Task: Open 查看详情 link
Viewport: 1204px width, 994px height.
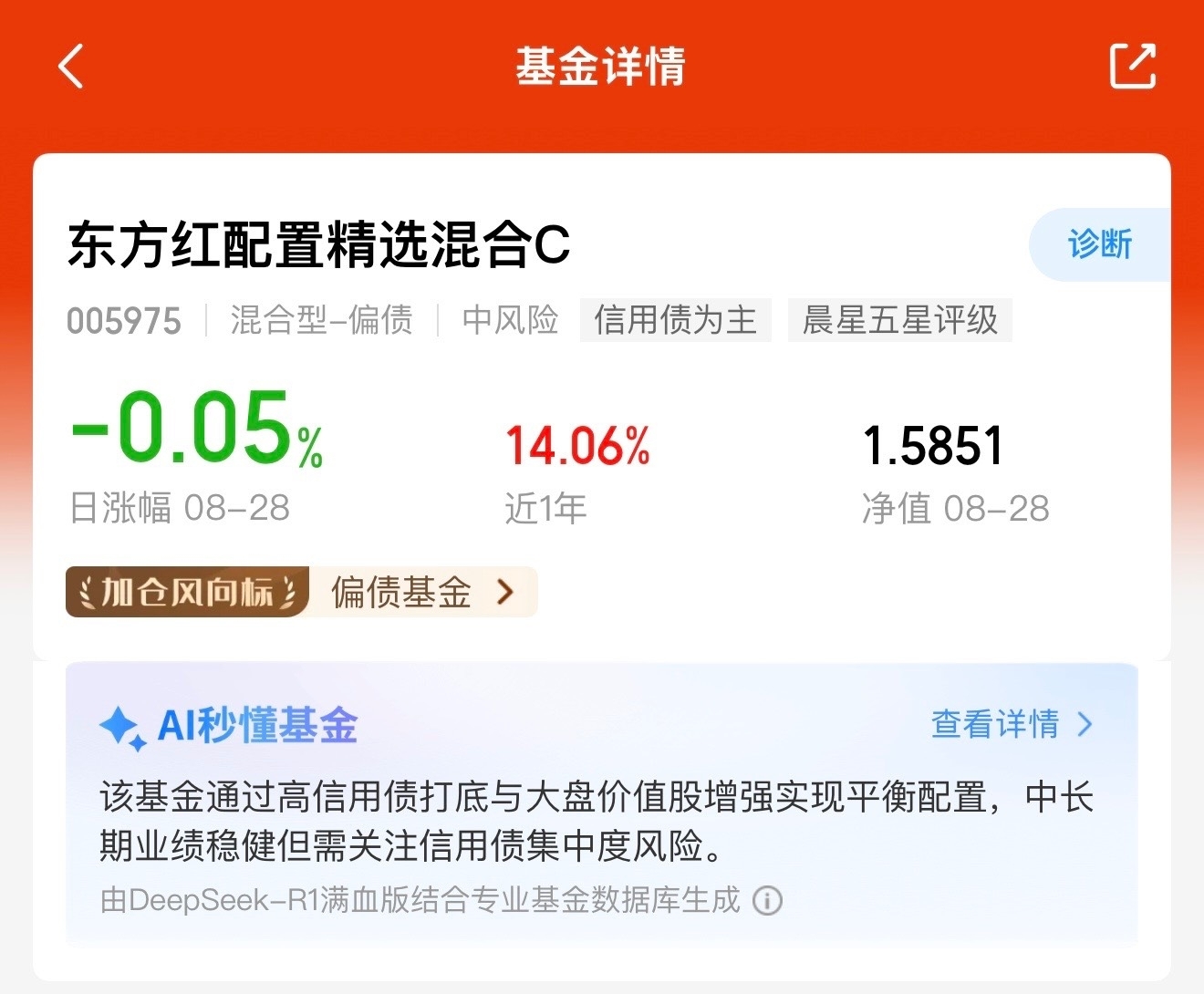Action: click(x=995, y=724)
